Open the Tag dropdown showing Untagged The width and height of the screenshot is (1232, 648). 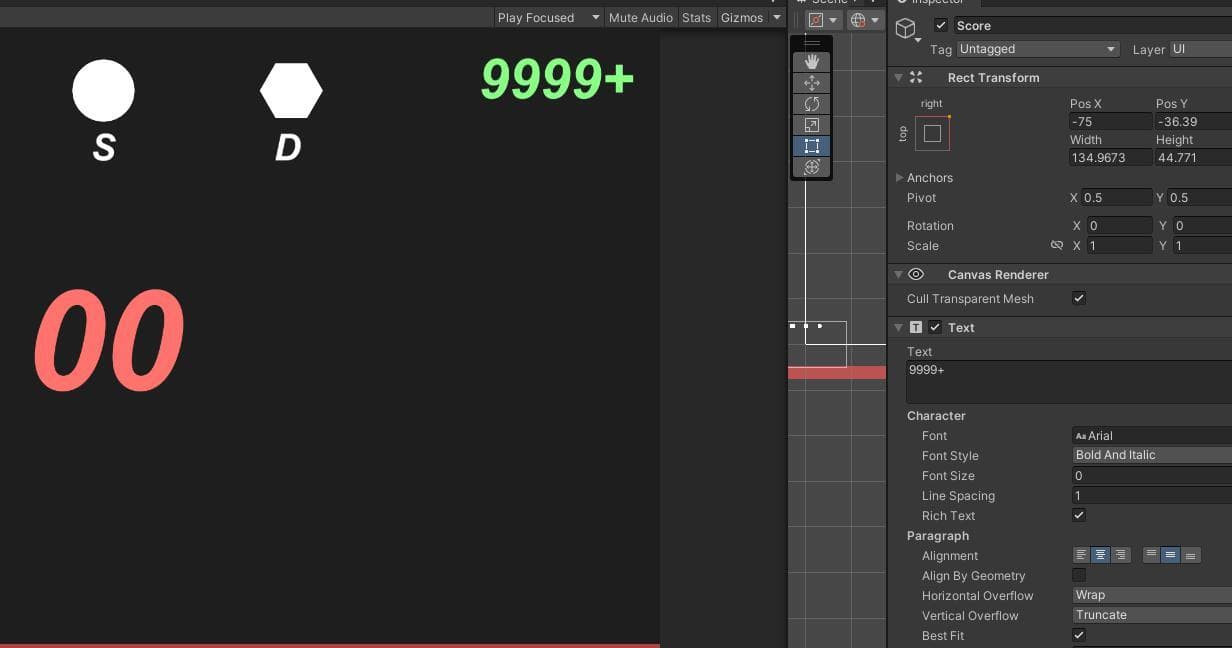tap(1037, 49)
